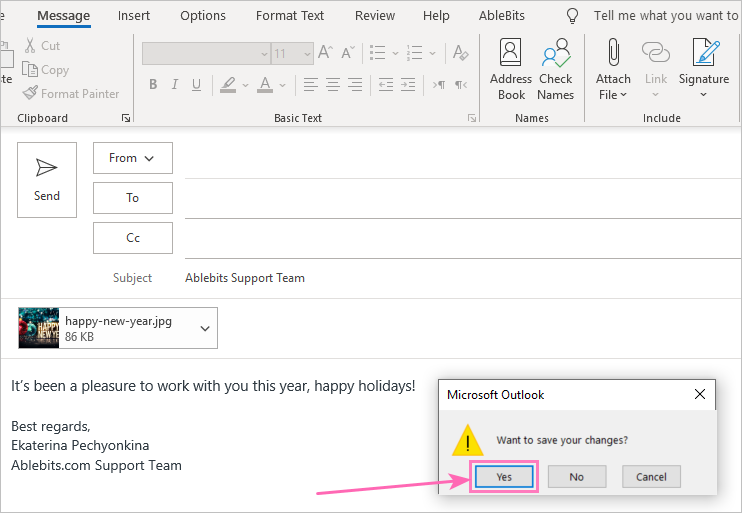Viewport: 742px width, 513px height.
Task: Toggle Underline formatting
Action: 196,84
